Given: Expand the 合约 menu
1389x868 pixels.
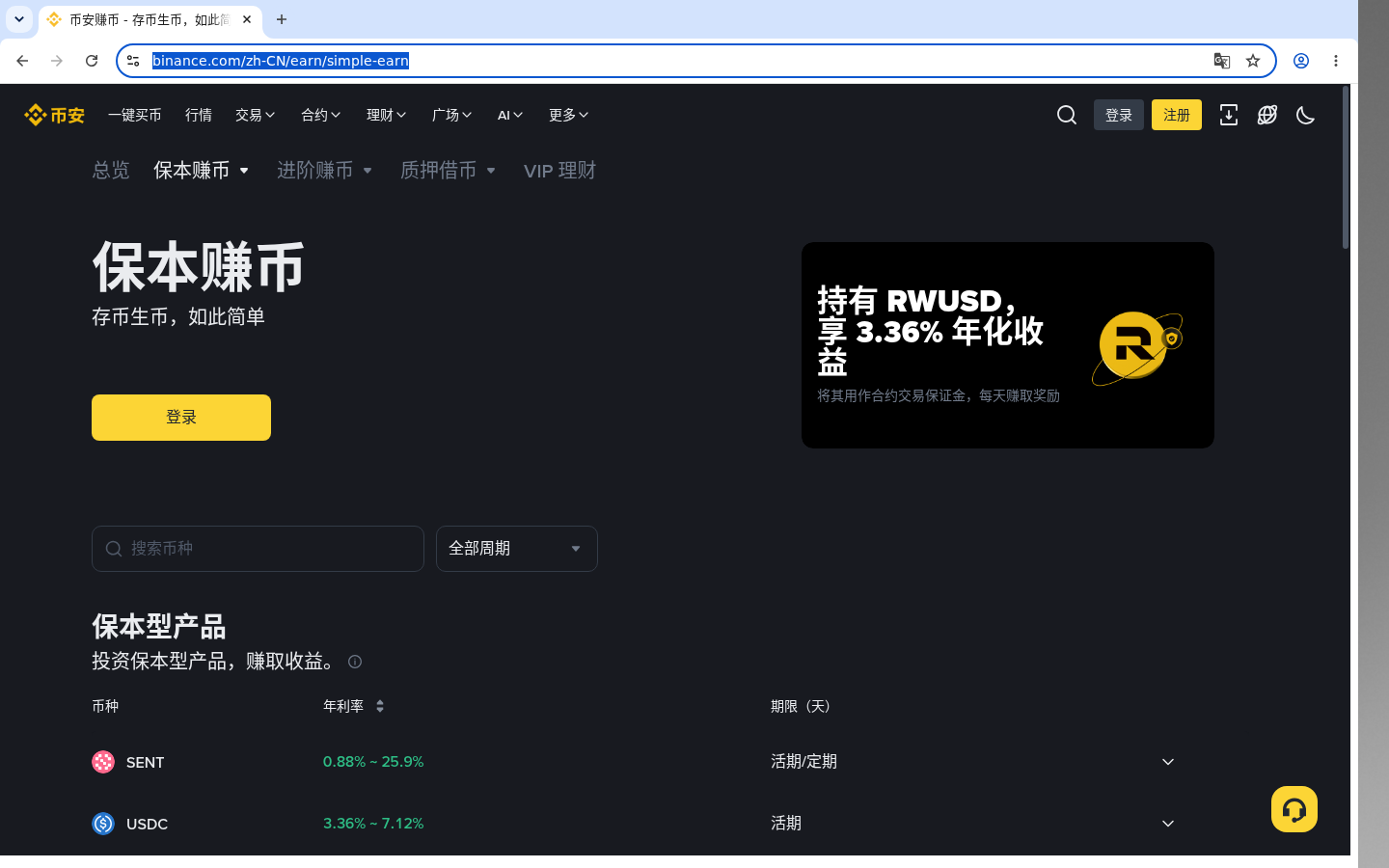Looking at the screenshot, I should coord(321,115).
